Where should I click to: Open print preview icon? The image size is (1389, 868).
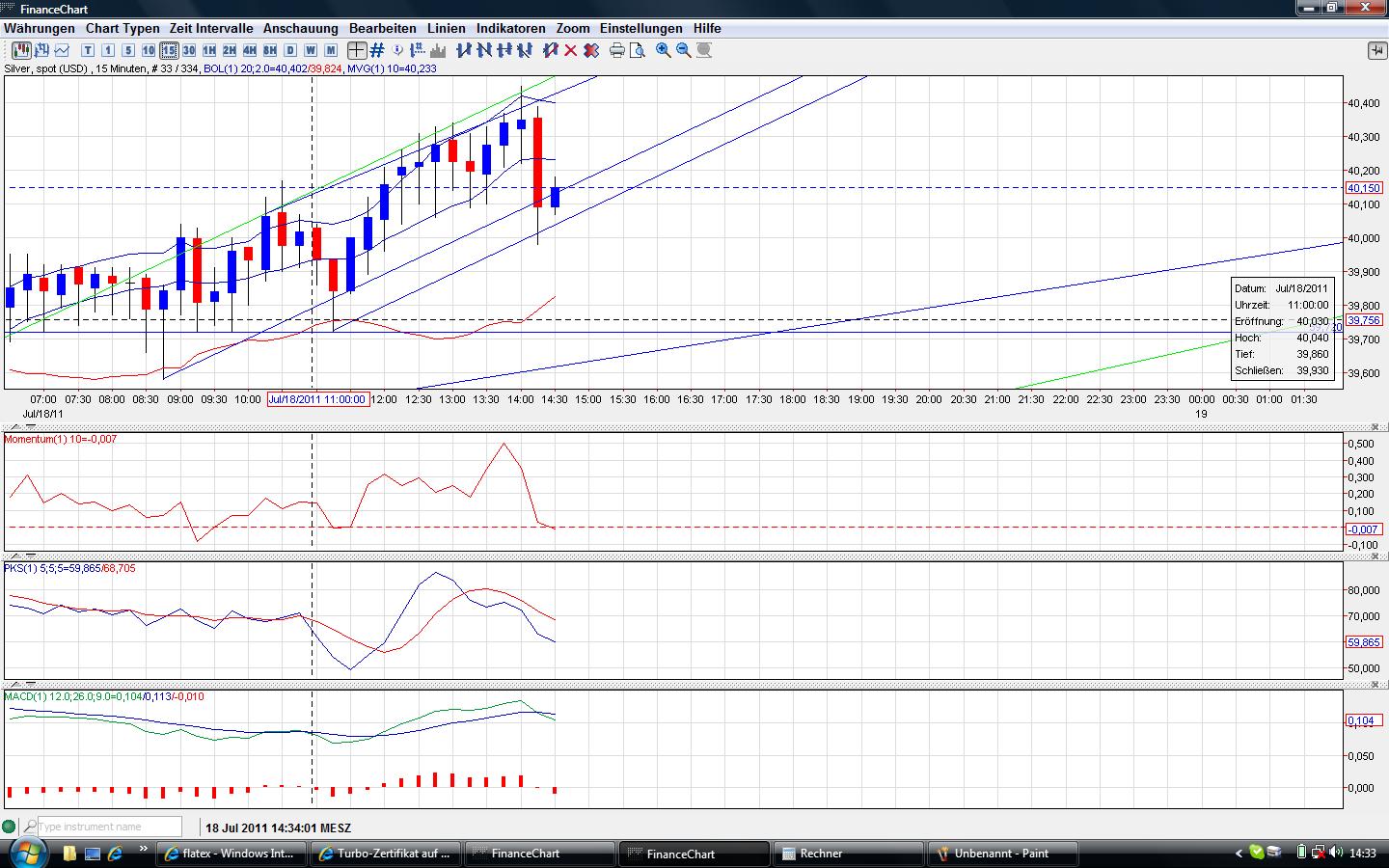638,50
